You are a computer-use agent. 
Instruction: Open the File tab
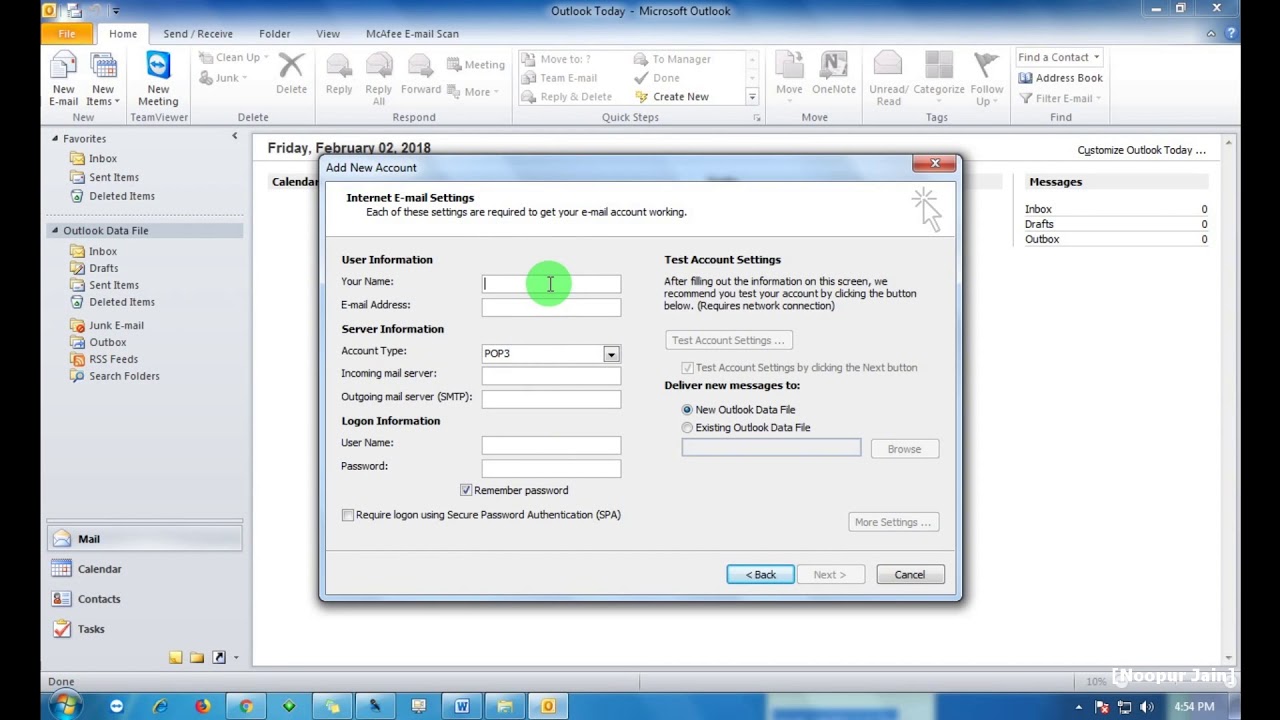66,33
